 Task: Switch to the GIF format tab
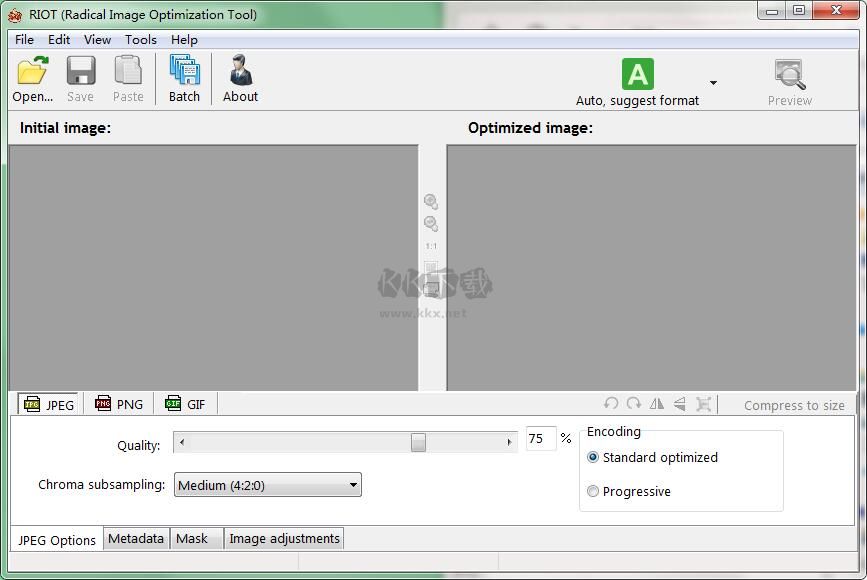[185, 405]
